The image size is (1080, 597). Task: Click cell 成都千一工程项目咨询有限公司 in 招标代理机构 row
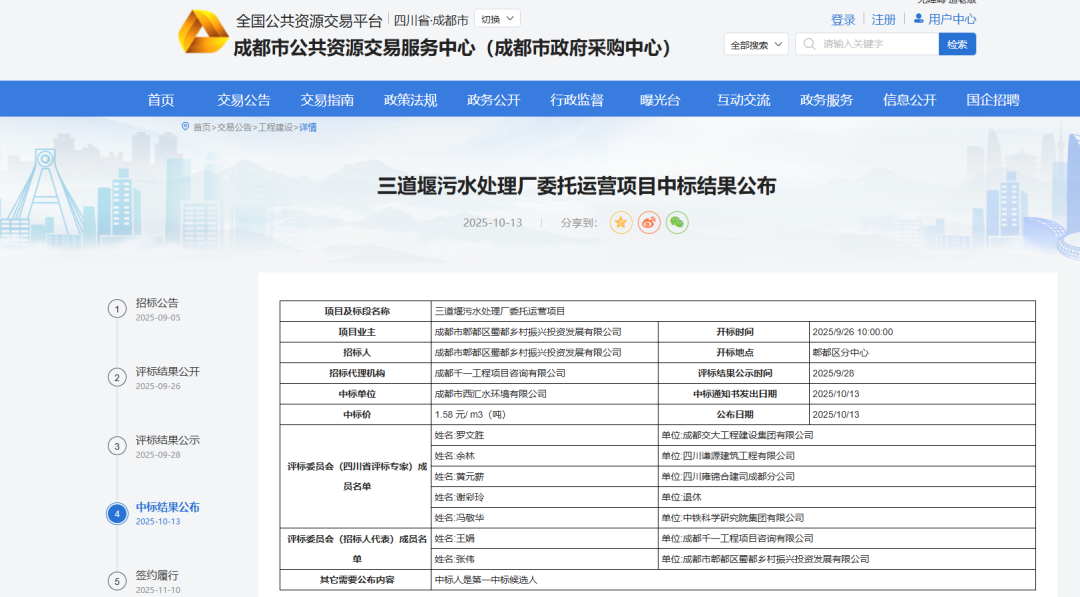click(544, 373)
